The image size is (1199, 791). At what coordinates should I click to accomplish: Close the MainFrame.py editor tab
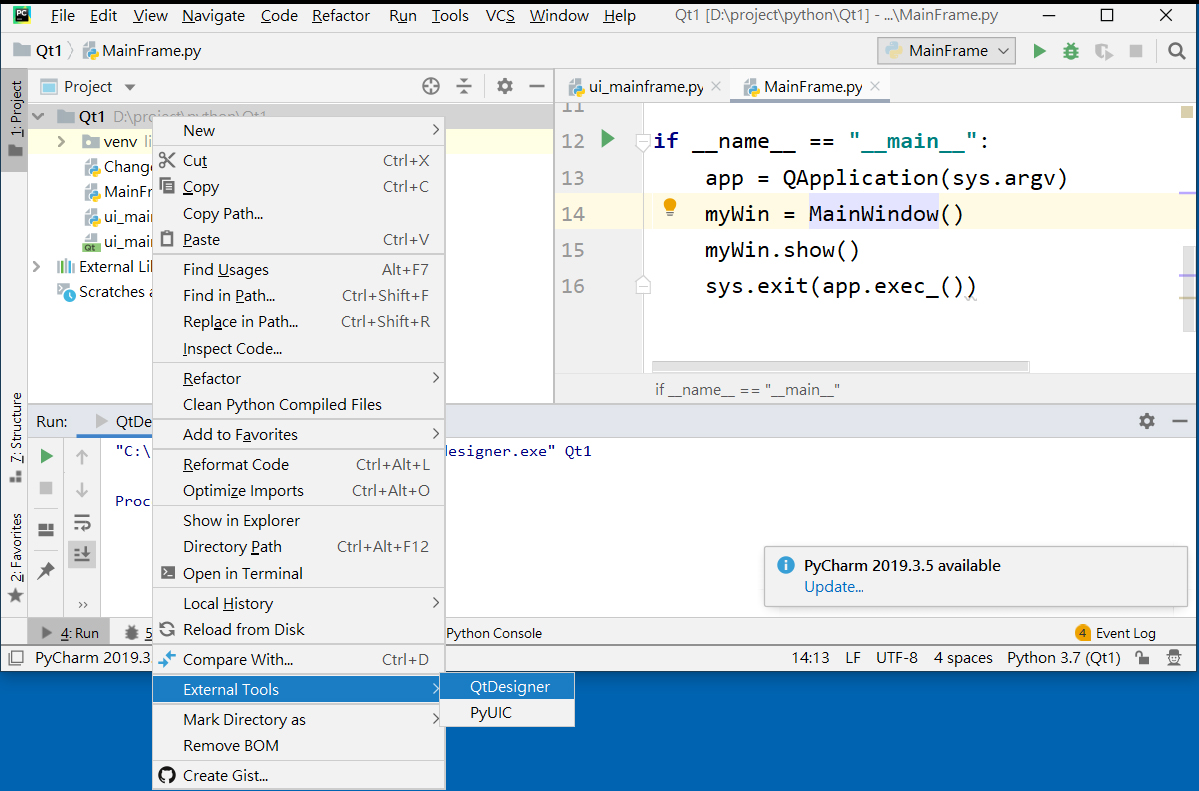coord(875,86)
